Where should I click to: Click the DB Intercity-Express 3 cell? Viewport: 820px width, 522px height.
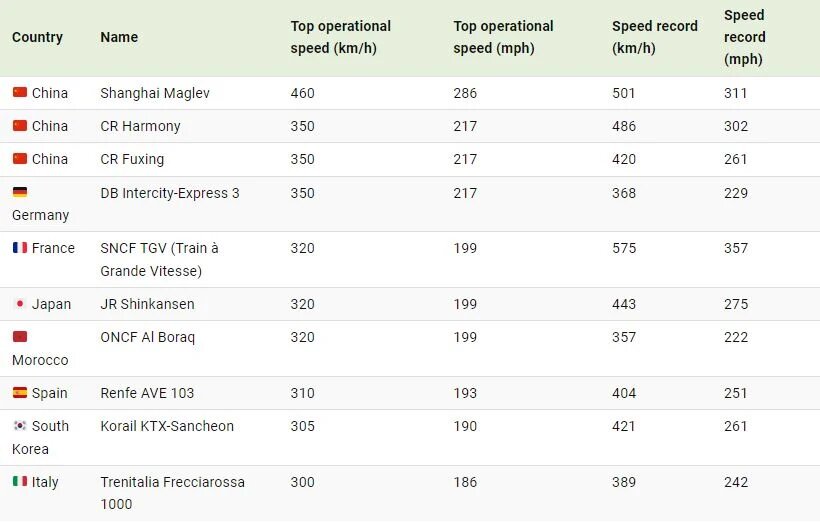pyautogui.click(x=170, y=193)
